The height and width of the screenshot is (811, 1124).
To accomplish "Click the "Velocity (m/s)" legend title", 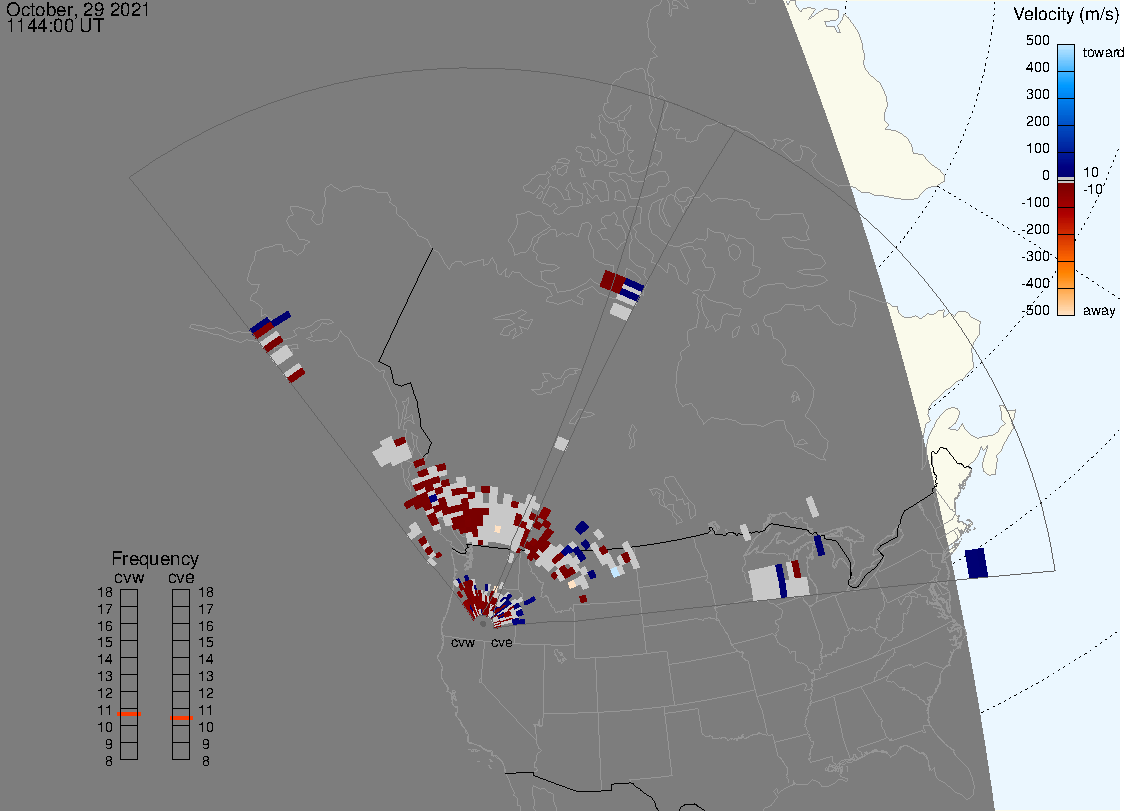I will [1065, 14].
